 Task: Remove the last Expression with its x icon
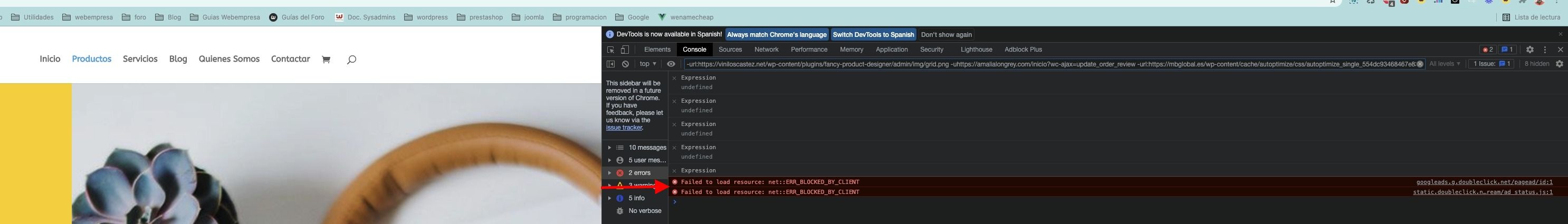(x=674, y=170)
